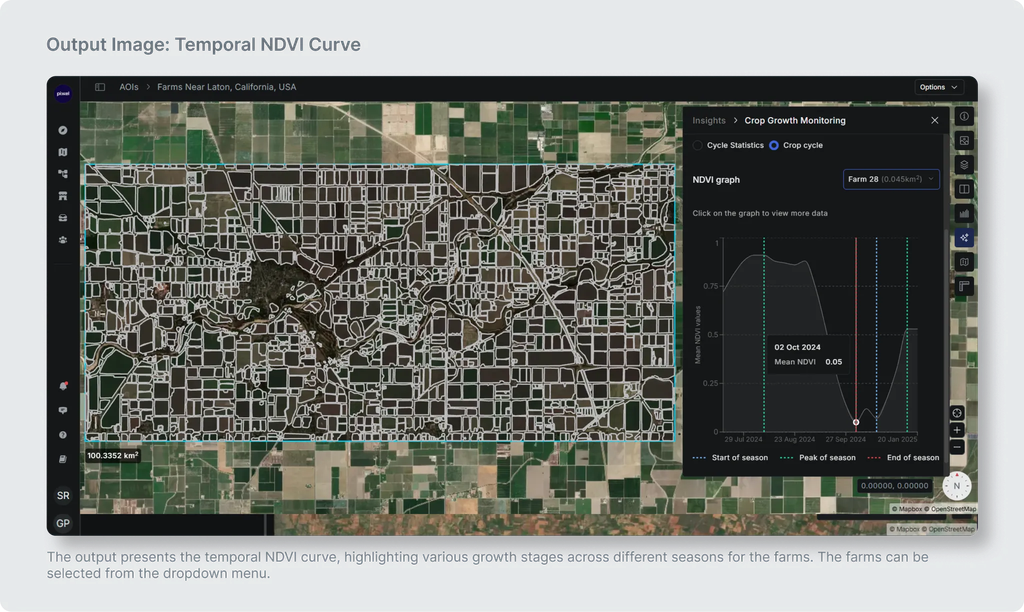The height and width of the screenshot is (612, 1024).
Task: Select the bar chart analytics icon
Action: point(964,214)
